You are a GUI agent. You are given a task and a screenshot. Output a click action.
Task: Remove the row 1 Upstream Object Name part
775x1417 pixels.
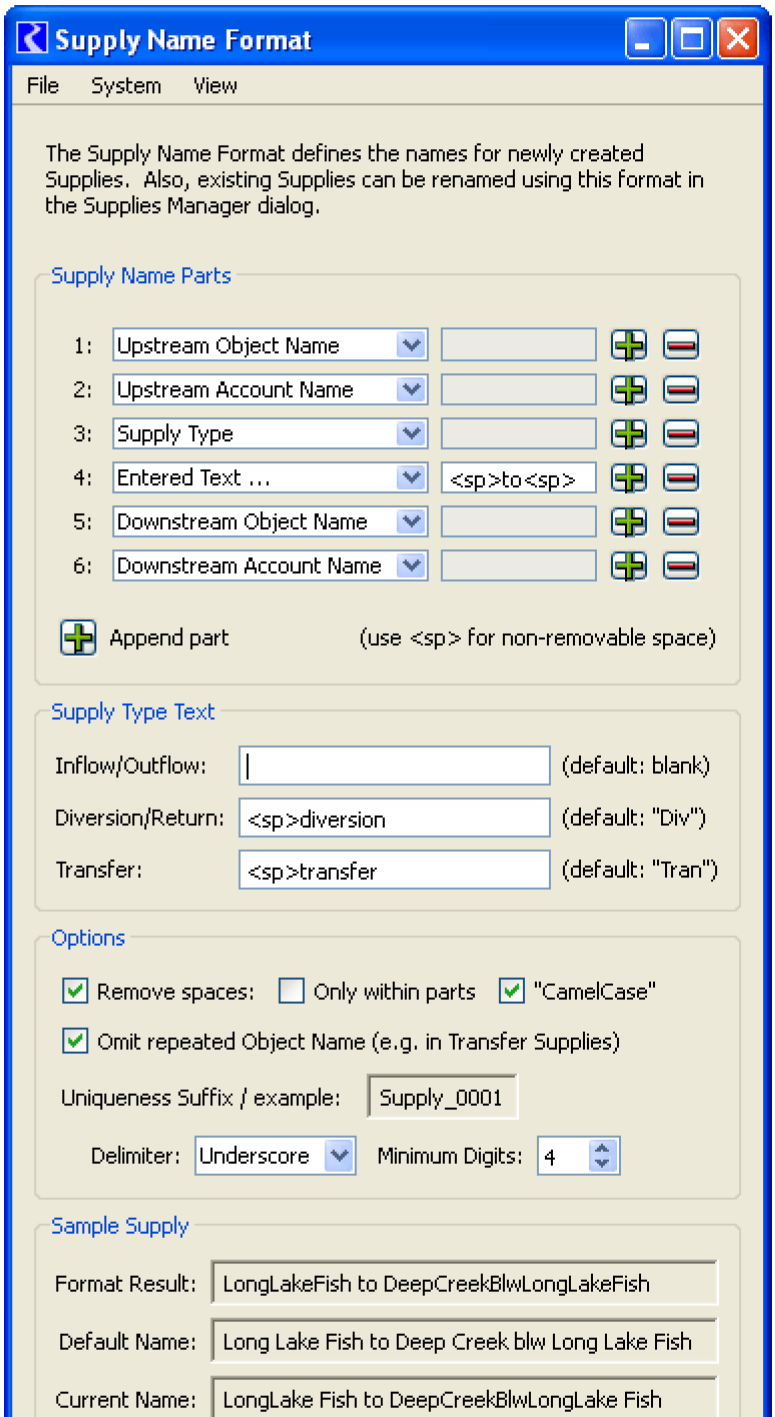pyautogui.click(x=681, y=345)
